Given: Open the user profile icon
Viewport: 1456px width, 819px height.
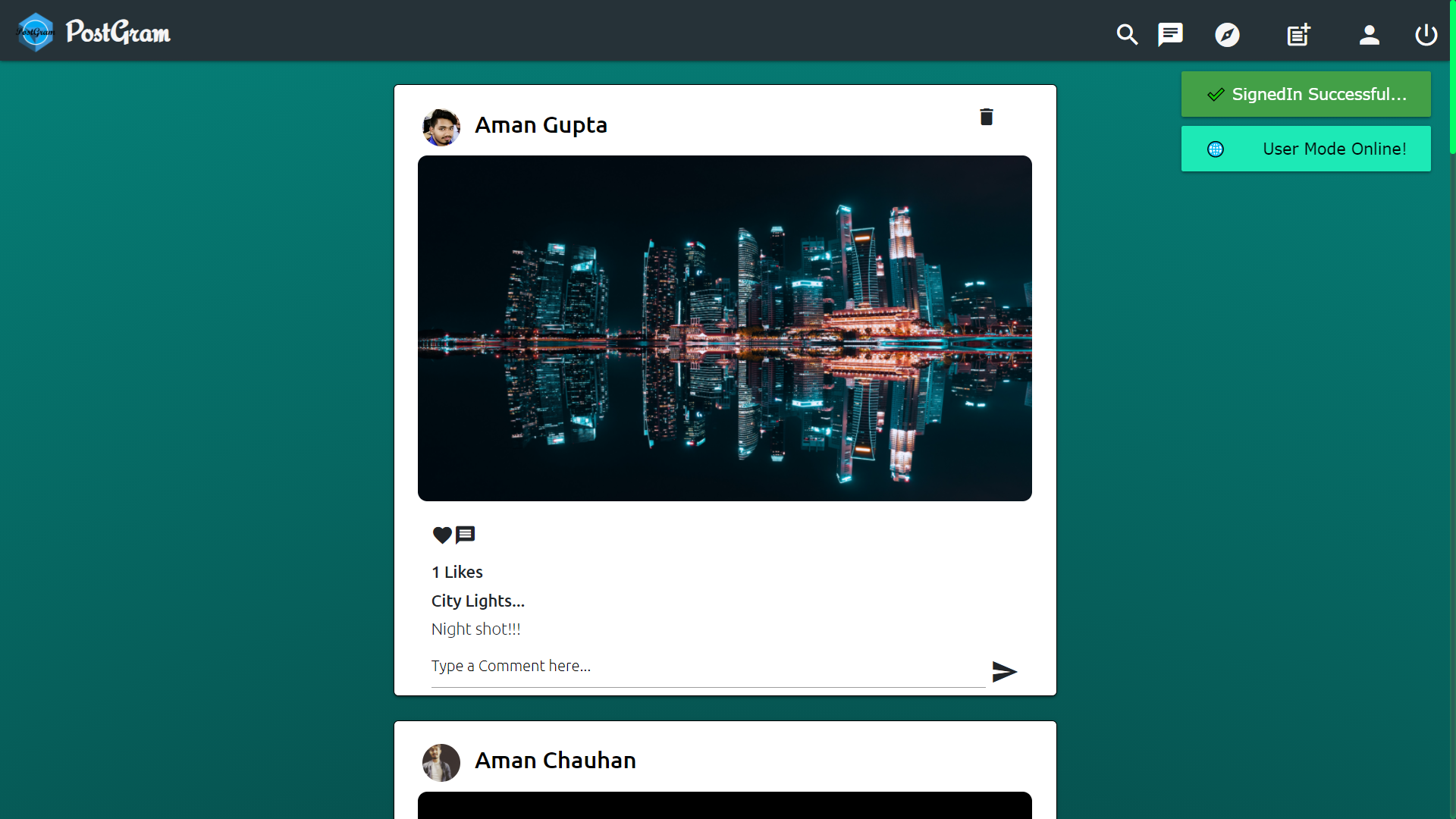Looking at the screenshot, I should click(1369, 35).
